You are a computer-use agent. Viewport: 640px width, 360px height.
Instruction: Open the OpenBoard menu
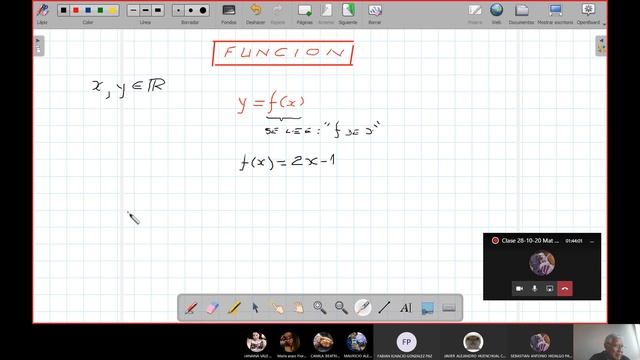(588, 10)
